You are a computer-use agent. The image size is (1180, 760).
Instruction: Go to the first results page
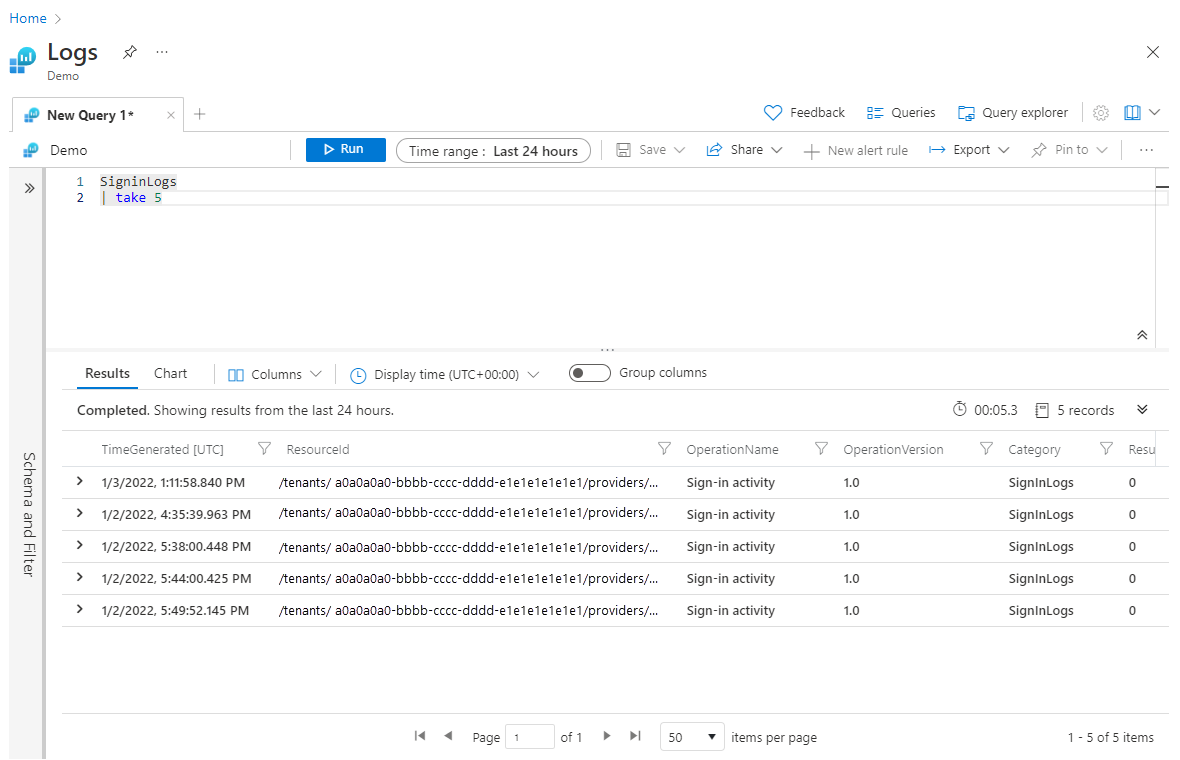pyautogui.click(x=420, y=736)
